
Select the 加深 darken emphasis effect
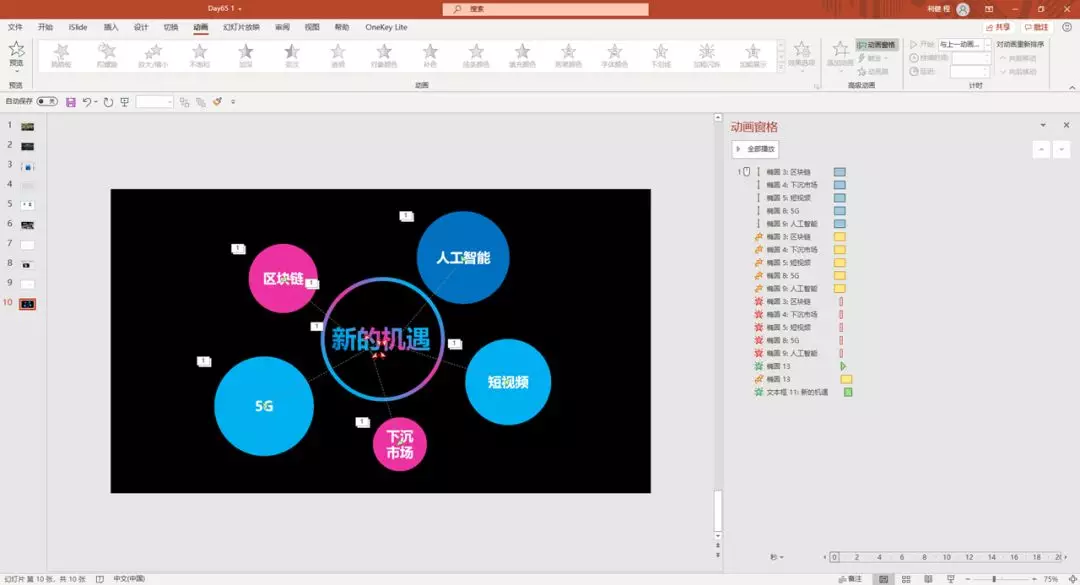245,55
